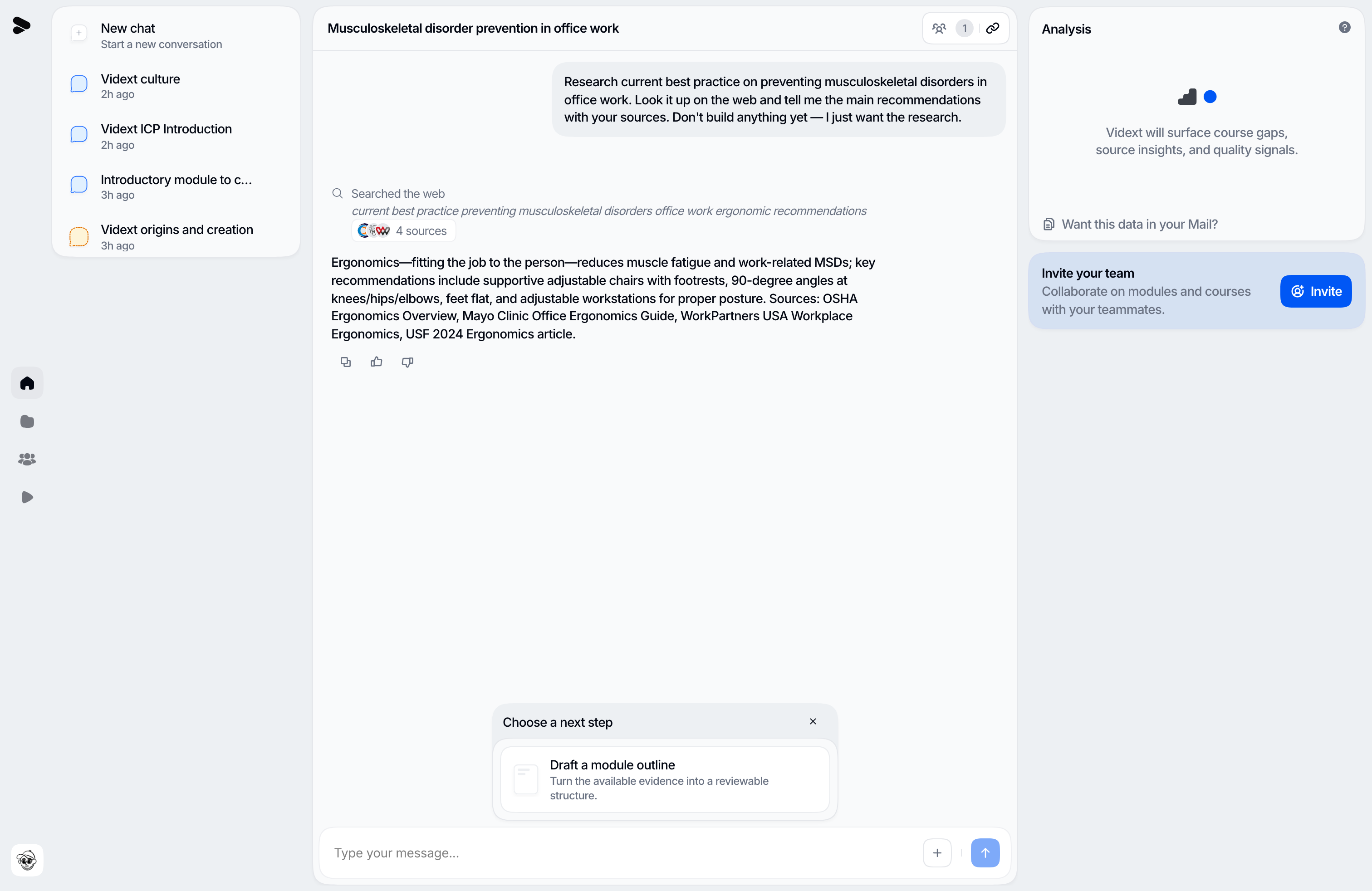Open the folder icon in sidebar
The image size is (1372, 891).
coord(27,421)
